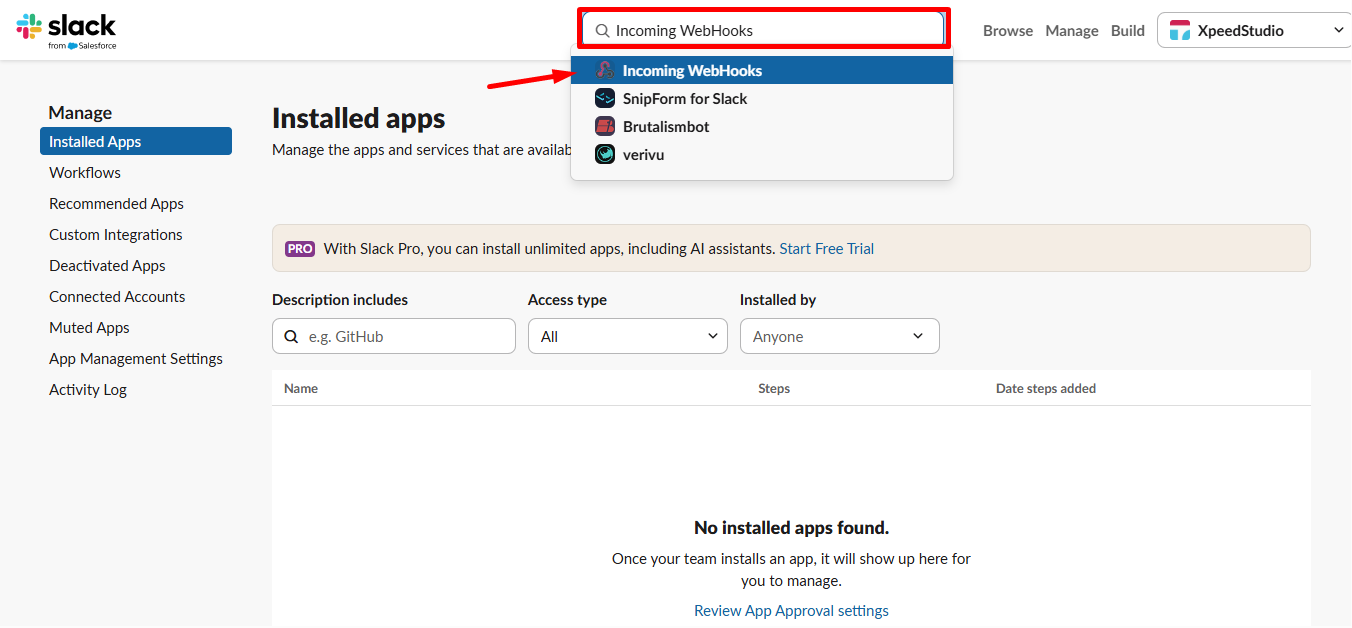
Task: Click the Slack logo icon
Action: (x=27, y=26)
